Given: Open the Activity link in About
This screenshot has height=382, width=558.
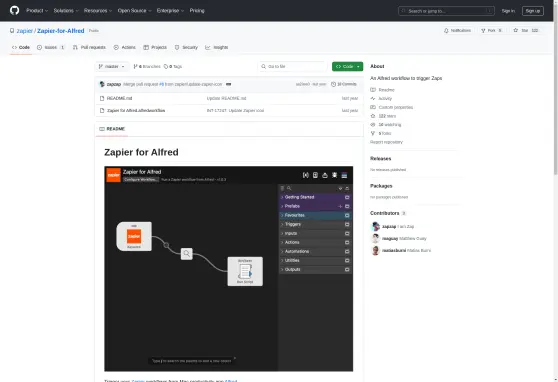Looking at the screenshot, I should coord(385,99).
